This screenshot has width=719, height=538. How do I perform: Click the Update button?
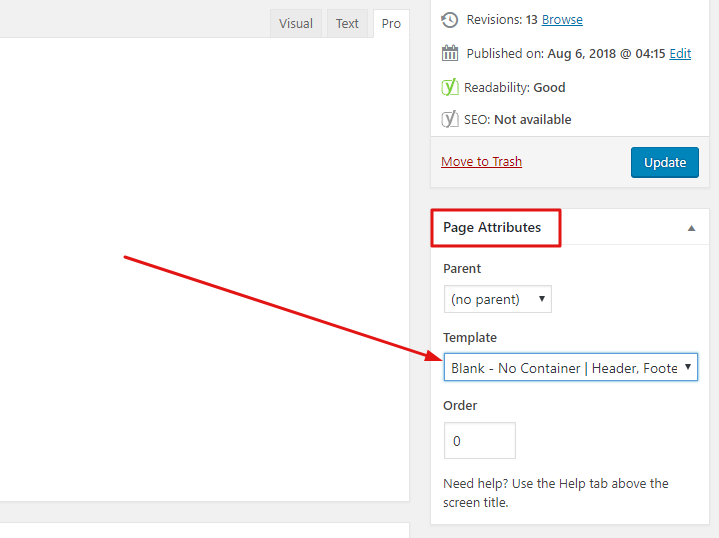coord(664,162)
